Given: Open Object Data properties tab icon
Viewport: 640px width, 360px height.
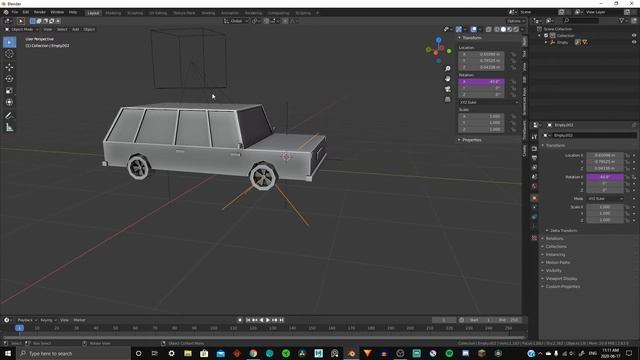Looking at the screenshot, I should 534,227.
